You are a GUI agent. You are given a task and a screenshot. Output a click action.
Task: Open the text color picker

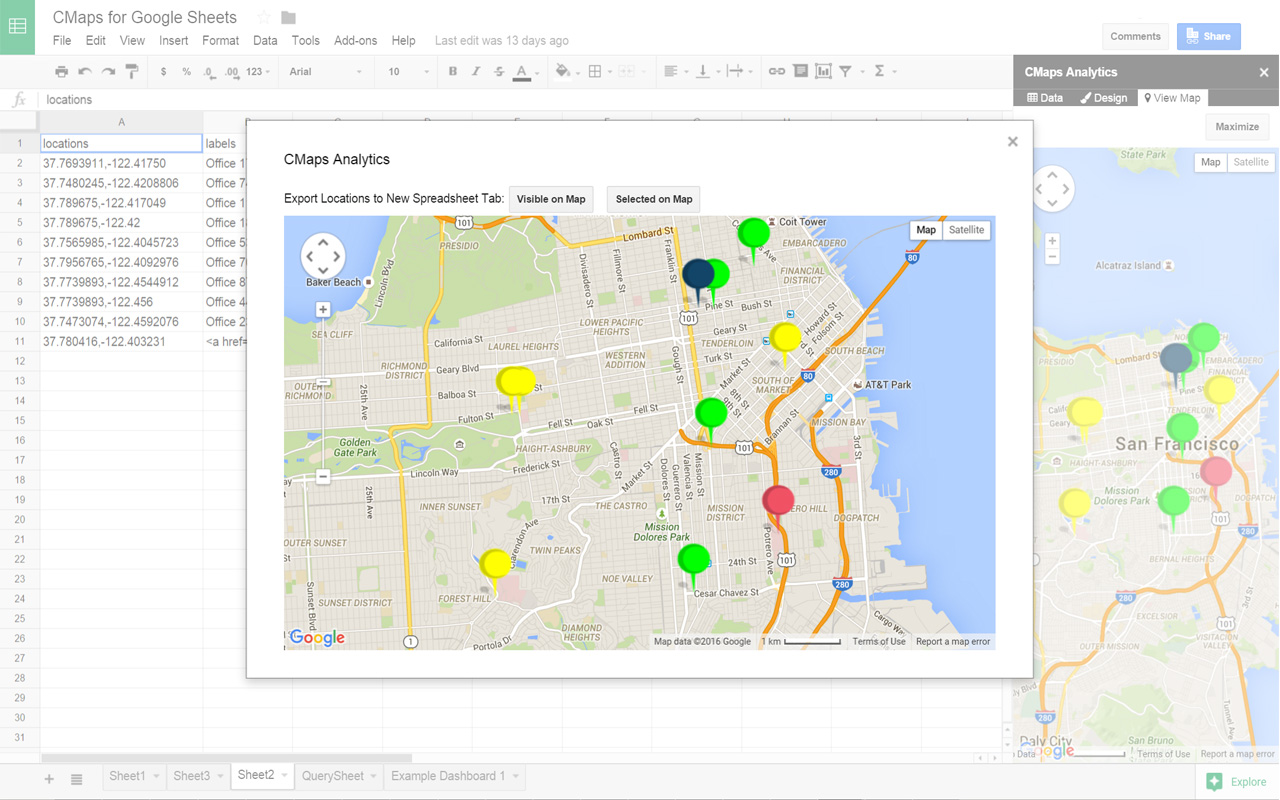pos(521,71)
